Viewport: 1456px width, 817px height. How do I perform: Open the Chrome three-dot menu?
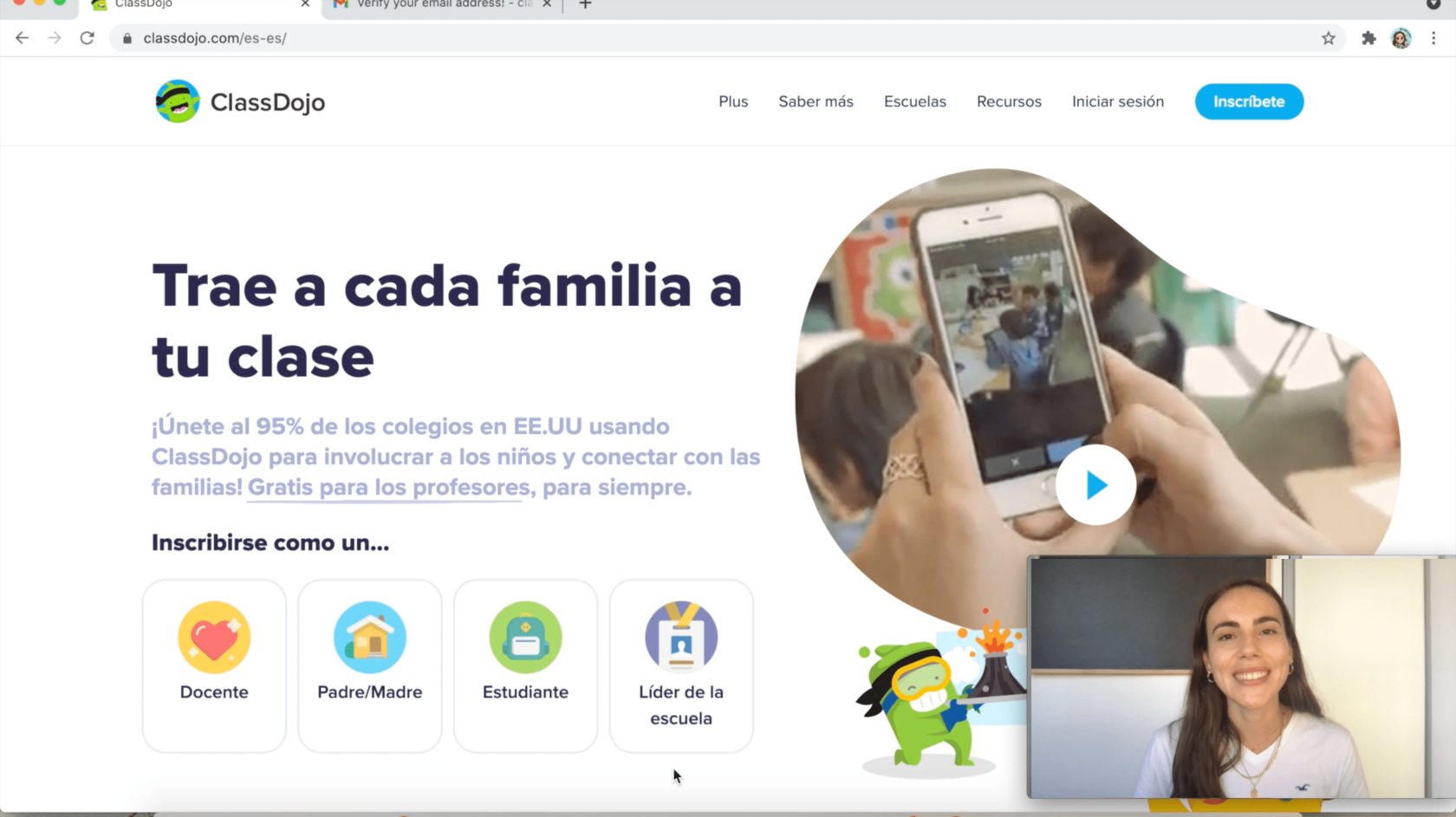1433,38
